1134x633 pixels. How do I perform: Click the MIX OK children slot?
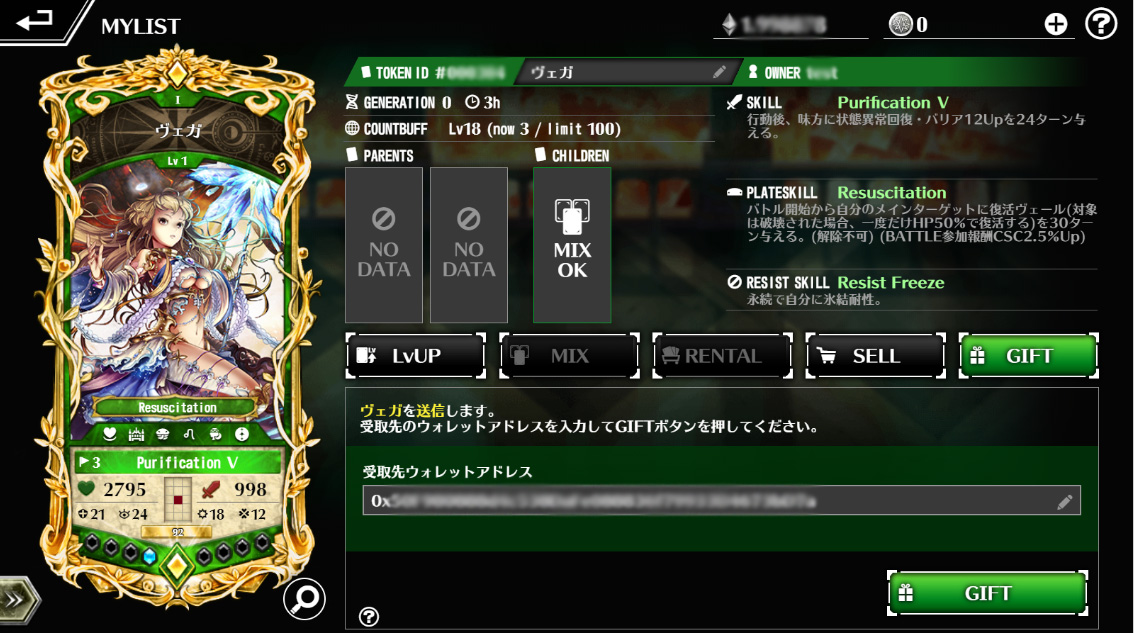[572, 245]
